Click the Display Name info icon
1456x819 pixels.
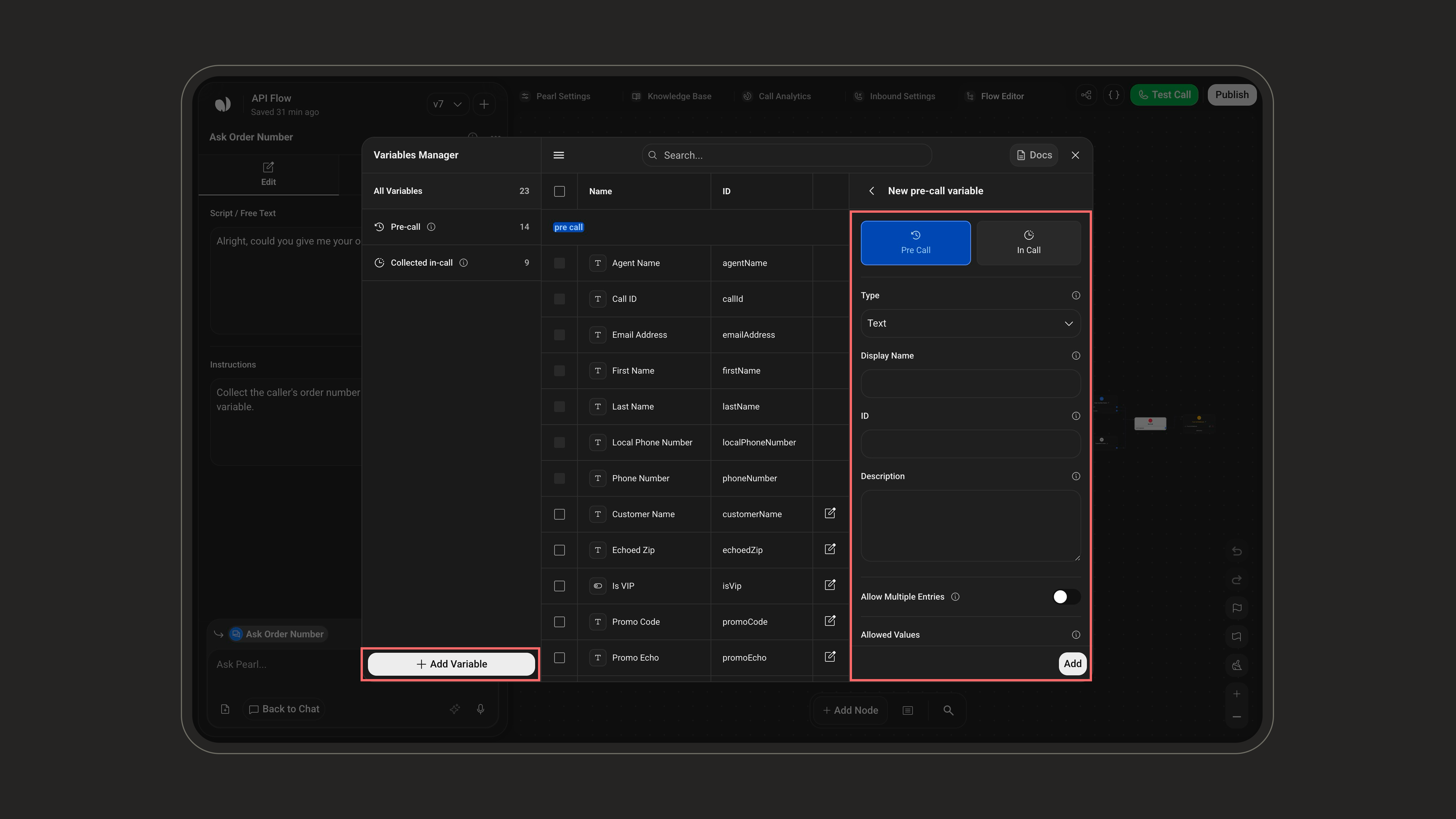click(1076, 355)
